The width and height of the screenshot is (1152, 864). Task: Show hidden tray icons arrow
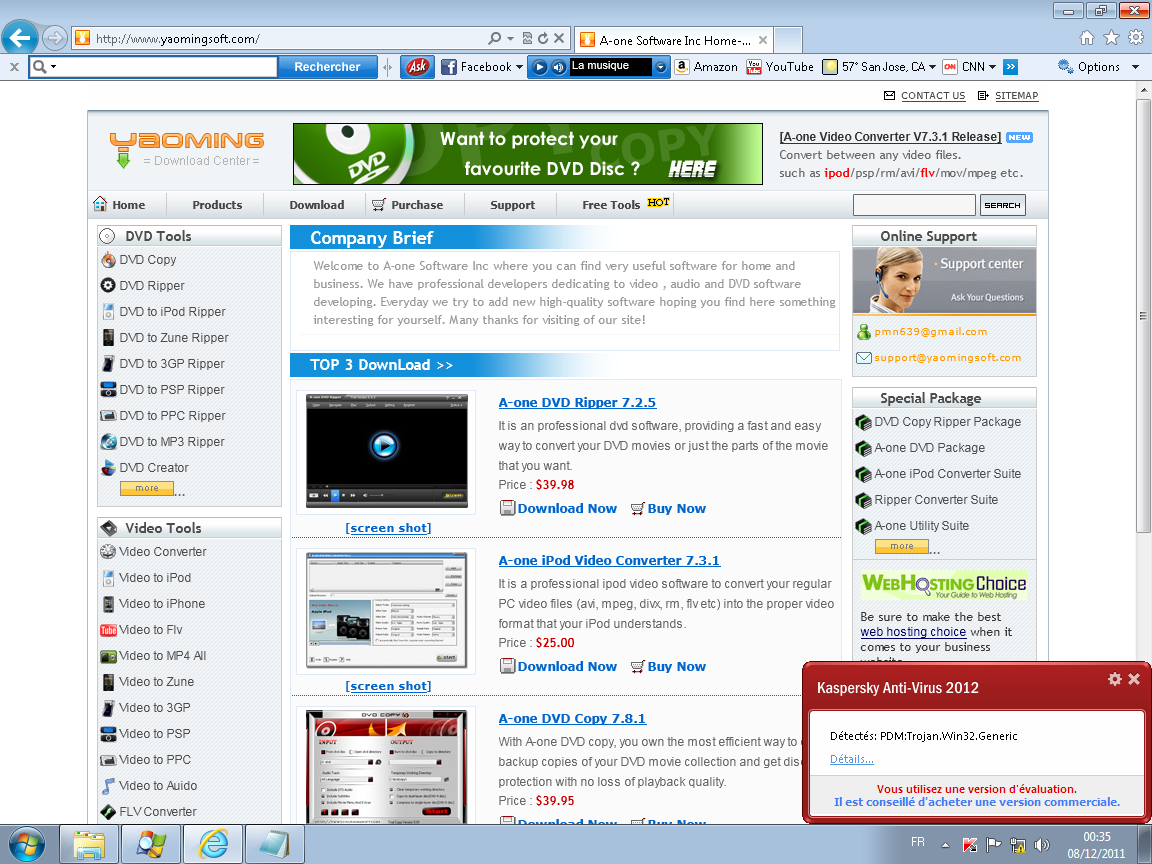coord(946,845)
